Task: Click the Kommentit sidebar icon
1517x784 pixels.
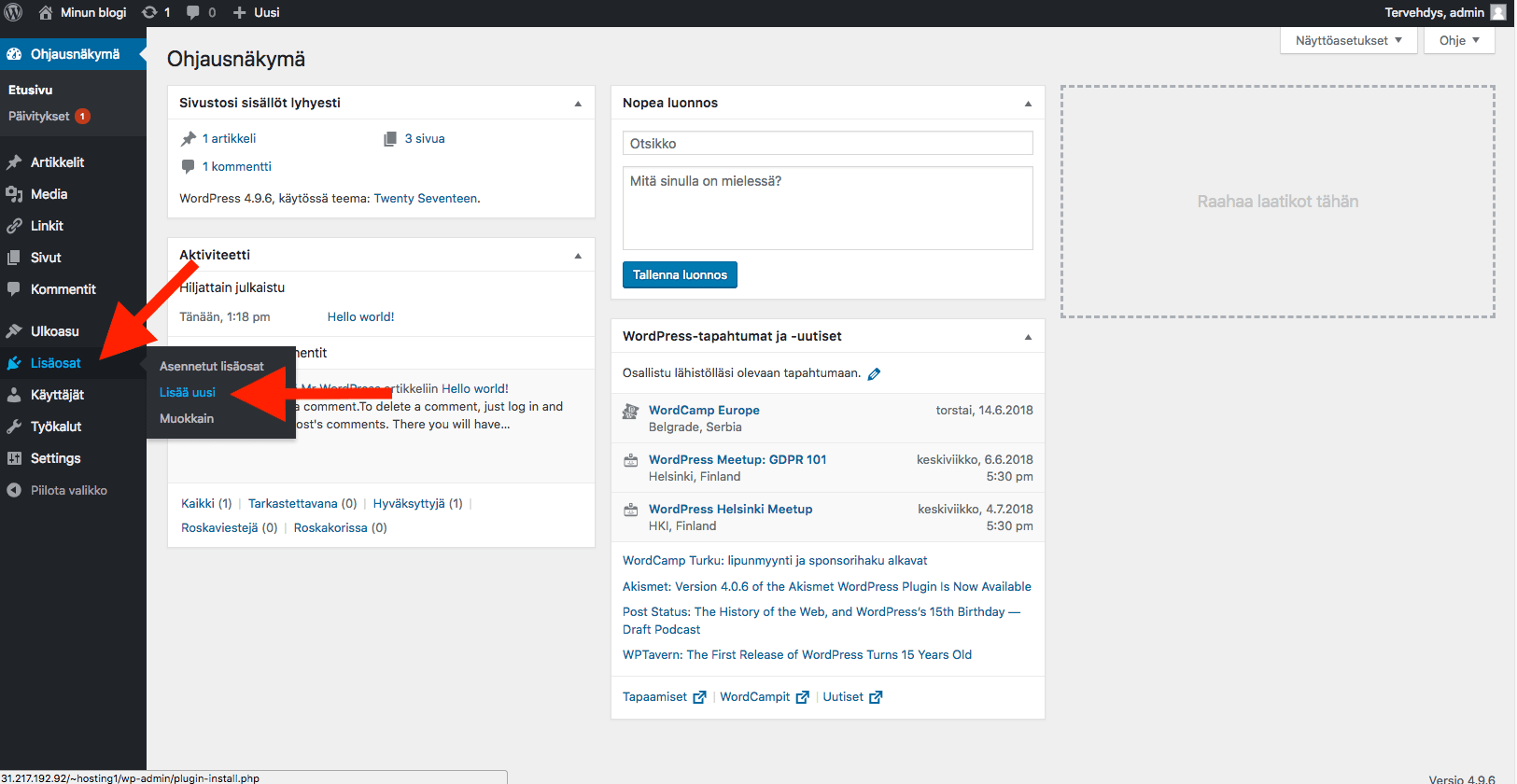Action: pyautogui.click(x=14, y=289)
